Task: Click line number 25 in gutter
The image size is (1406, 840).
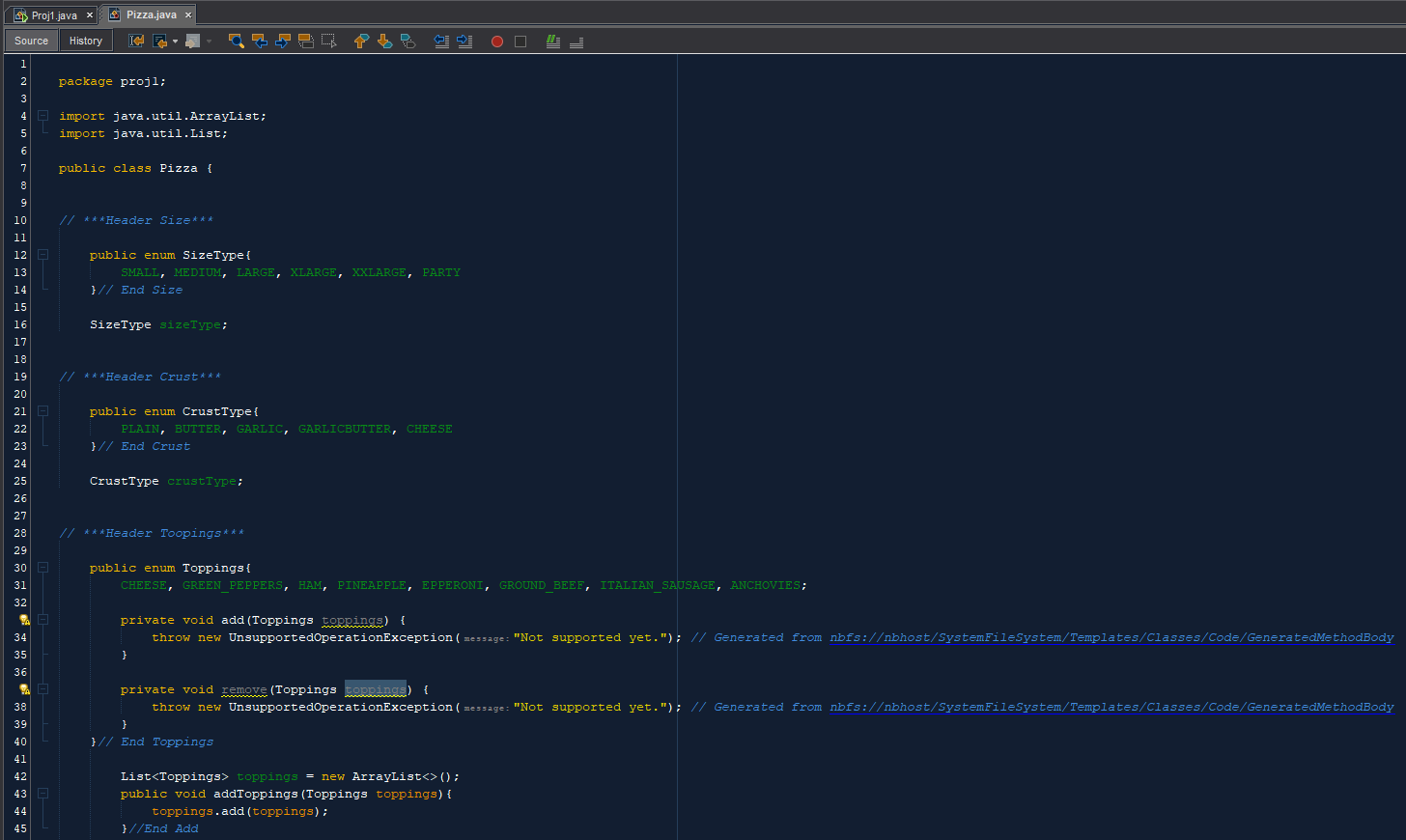Action: coord(21,481)
